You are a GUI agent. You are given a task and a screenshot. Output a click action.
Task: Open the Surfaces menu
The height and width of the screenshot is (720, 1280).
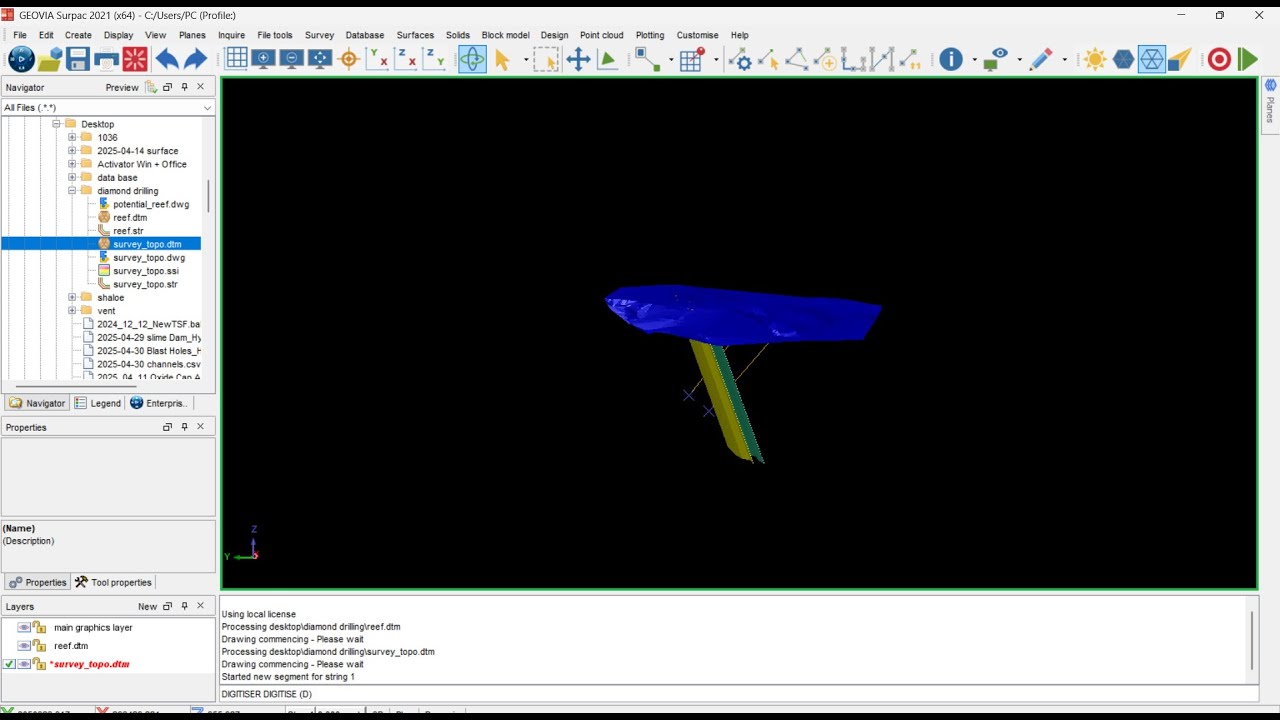pos(415,35)
